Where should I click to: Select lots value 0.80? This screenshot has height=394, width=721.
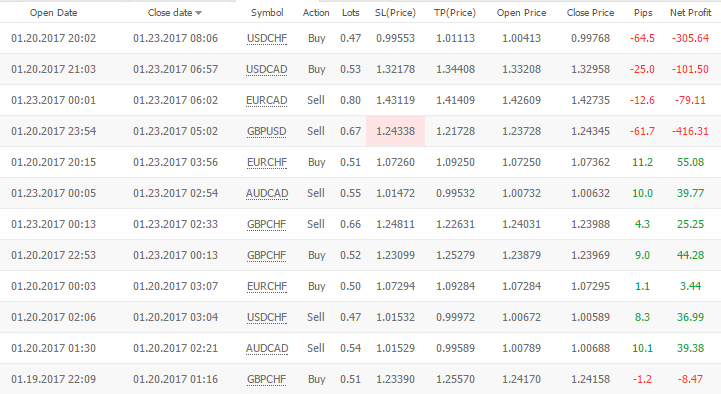(x=350, y=100)
